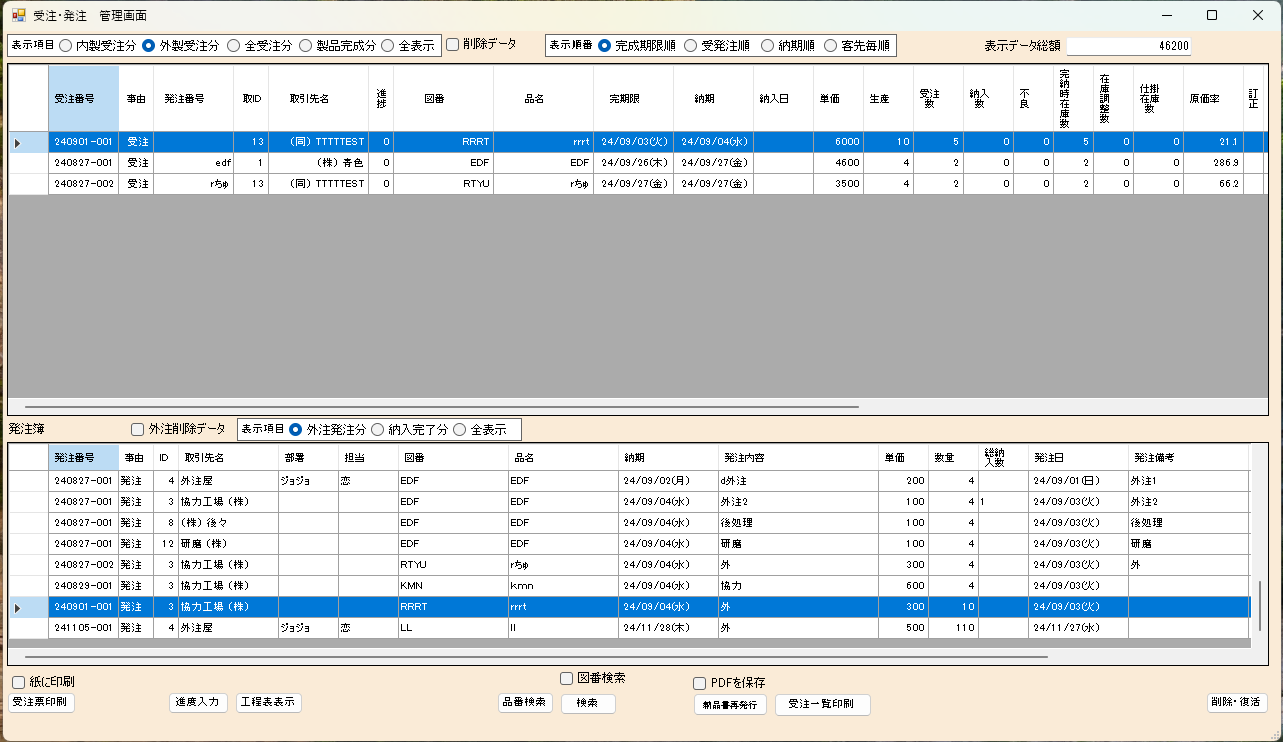Click the application icon in the title bar

pos(18,15)
